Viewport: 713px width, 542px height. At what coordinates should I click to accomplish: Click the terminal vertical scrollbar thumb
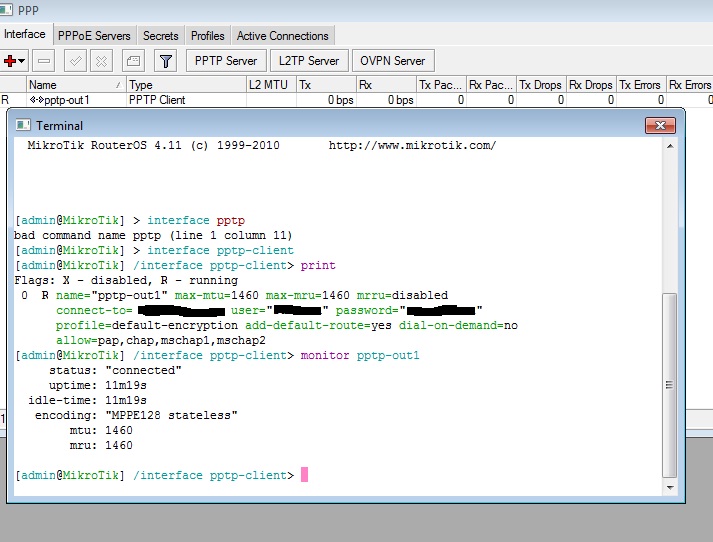(x=669, y=385)
